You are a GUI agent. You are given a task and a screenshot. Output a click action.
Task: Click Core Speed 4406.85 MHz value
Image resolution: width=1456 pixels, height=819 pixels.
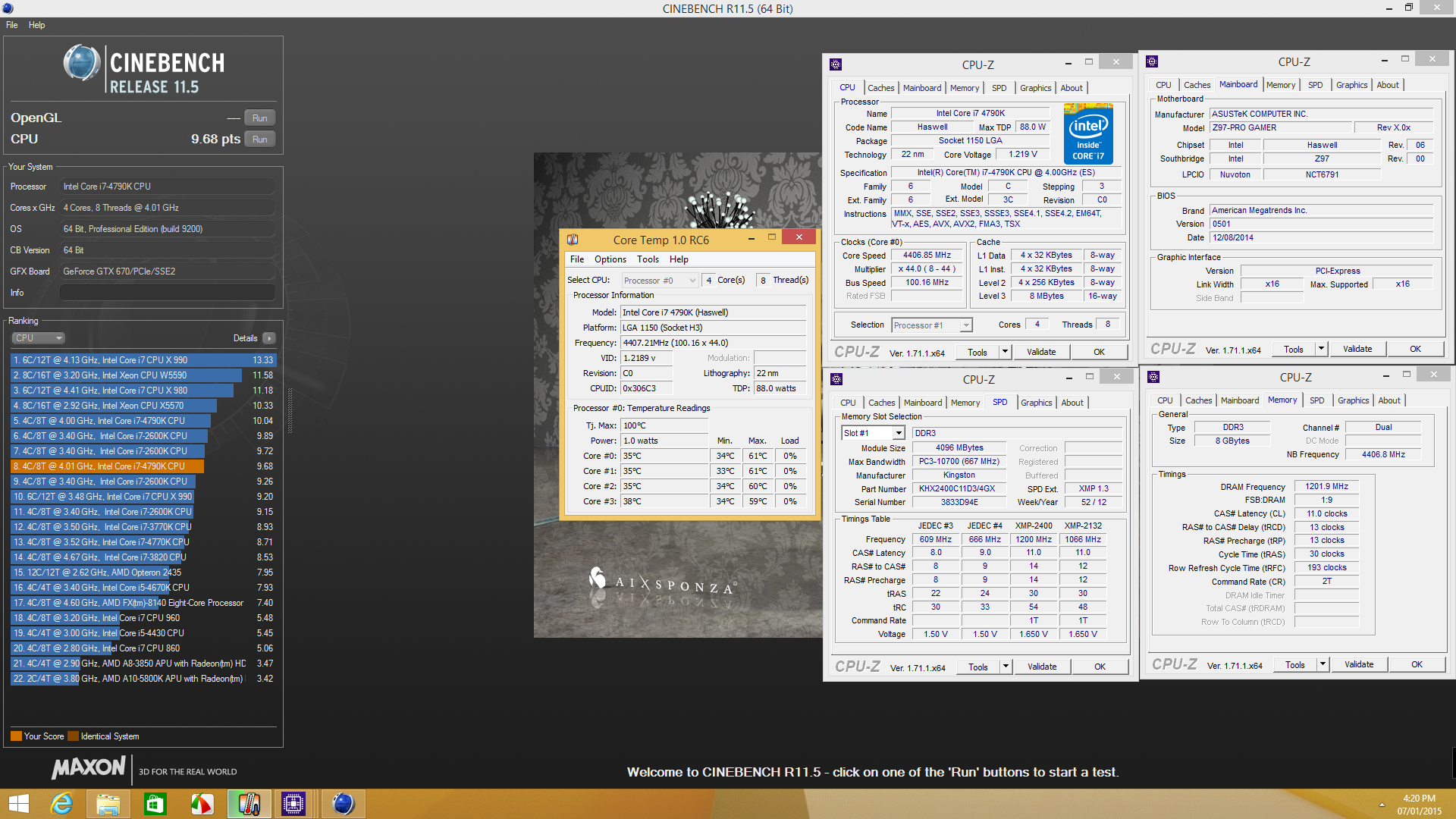[927, 256]
